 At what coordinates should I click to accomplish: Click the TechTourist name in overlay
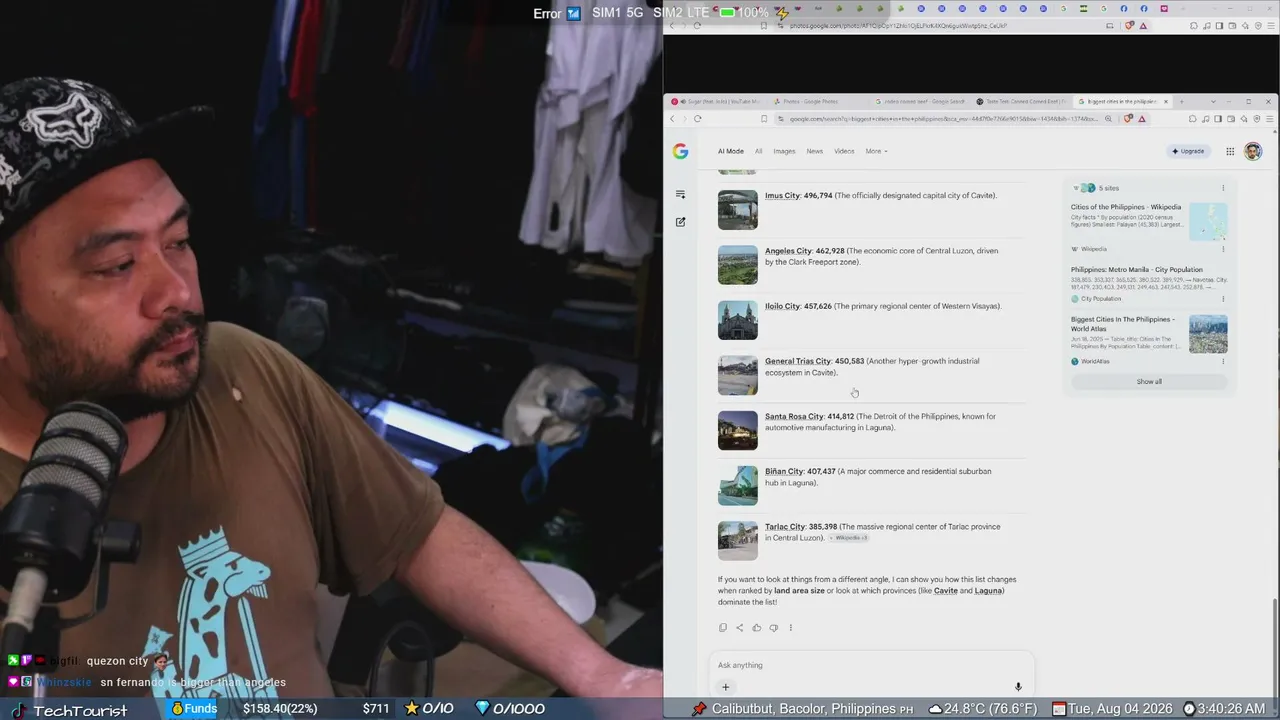click(80, 711)
